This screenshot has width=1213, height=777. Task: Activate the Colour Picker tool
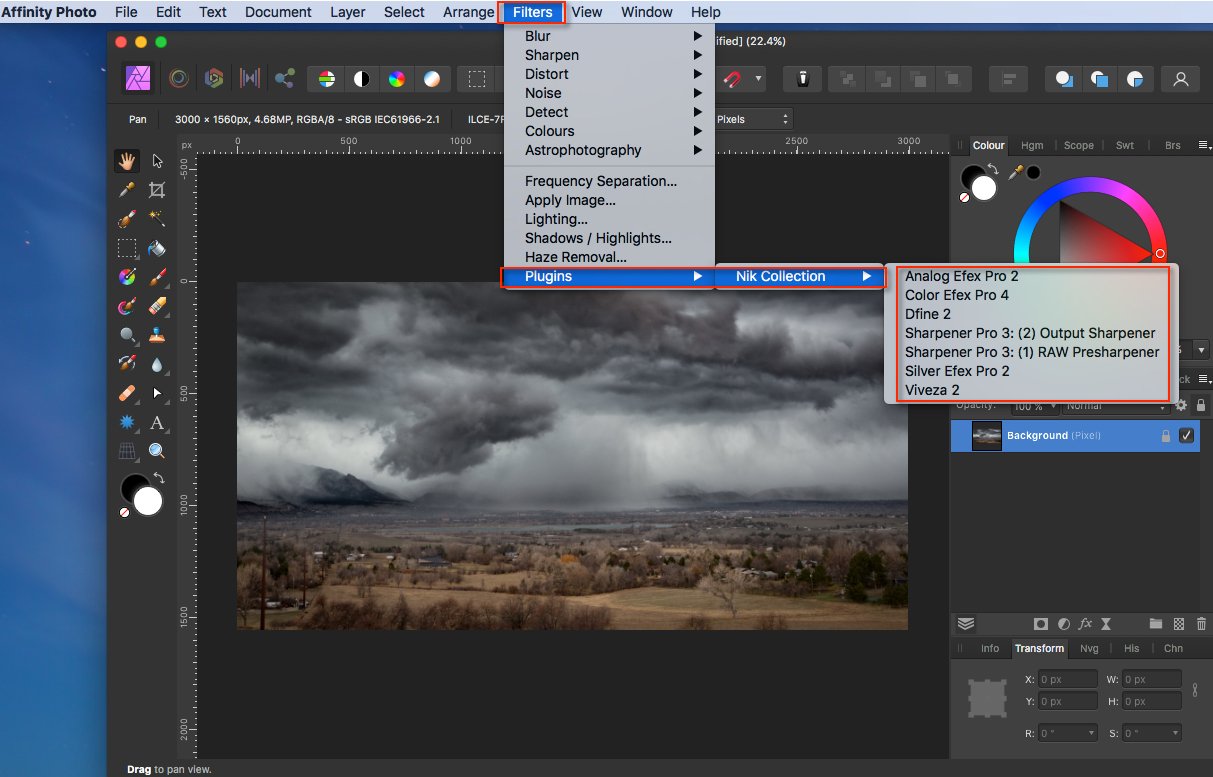(127, 188)
